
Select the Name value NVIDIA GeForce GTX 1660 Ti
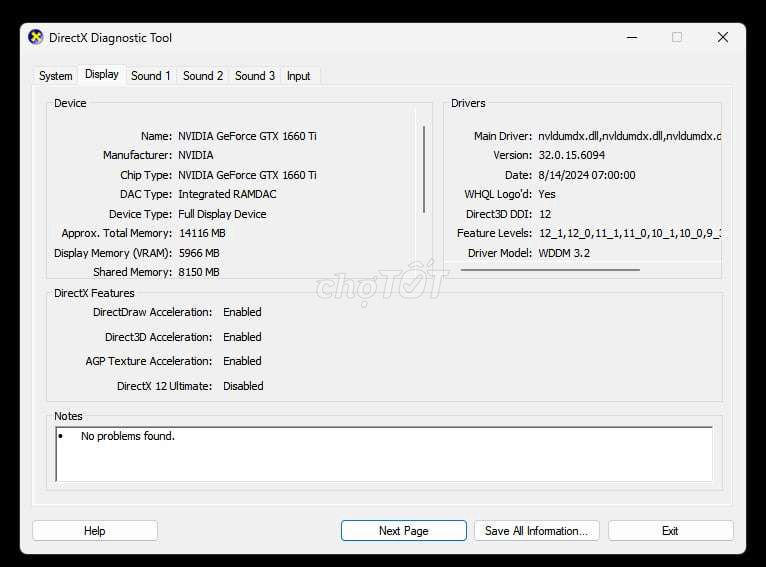coord(247,136)
